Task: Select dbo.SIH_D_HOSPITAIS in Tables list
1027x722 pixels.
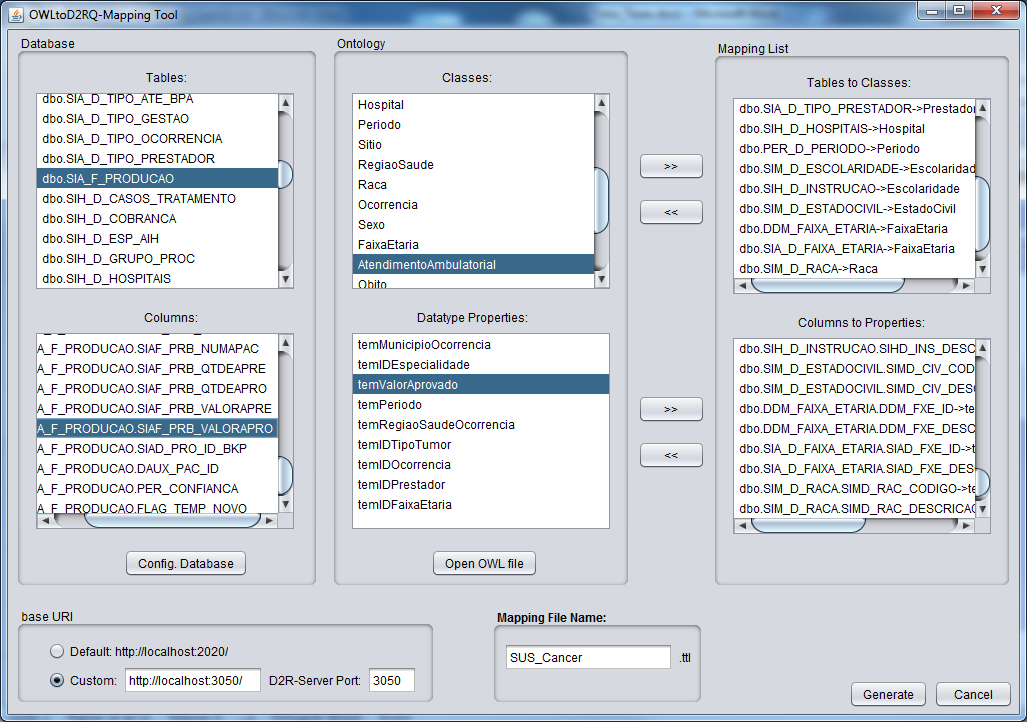Action: (x=106, y=279)
